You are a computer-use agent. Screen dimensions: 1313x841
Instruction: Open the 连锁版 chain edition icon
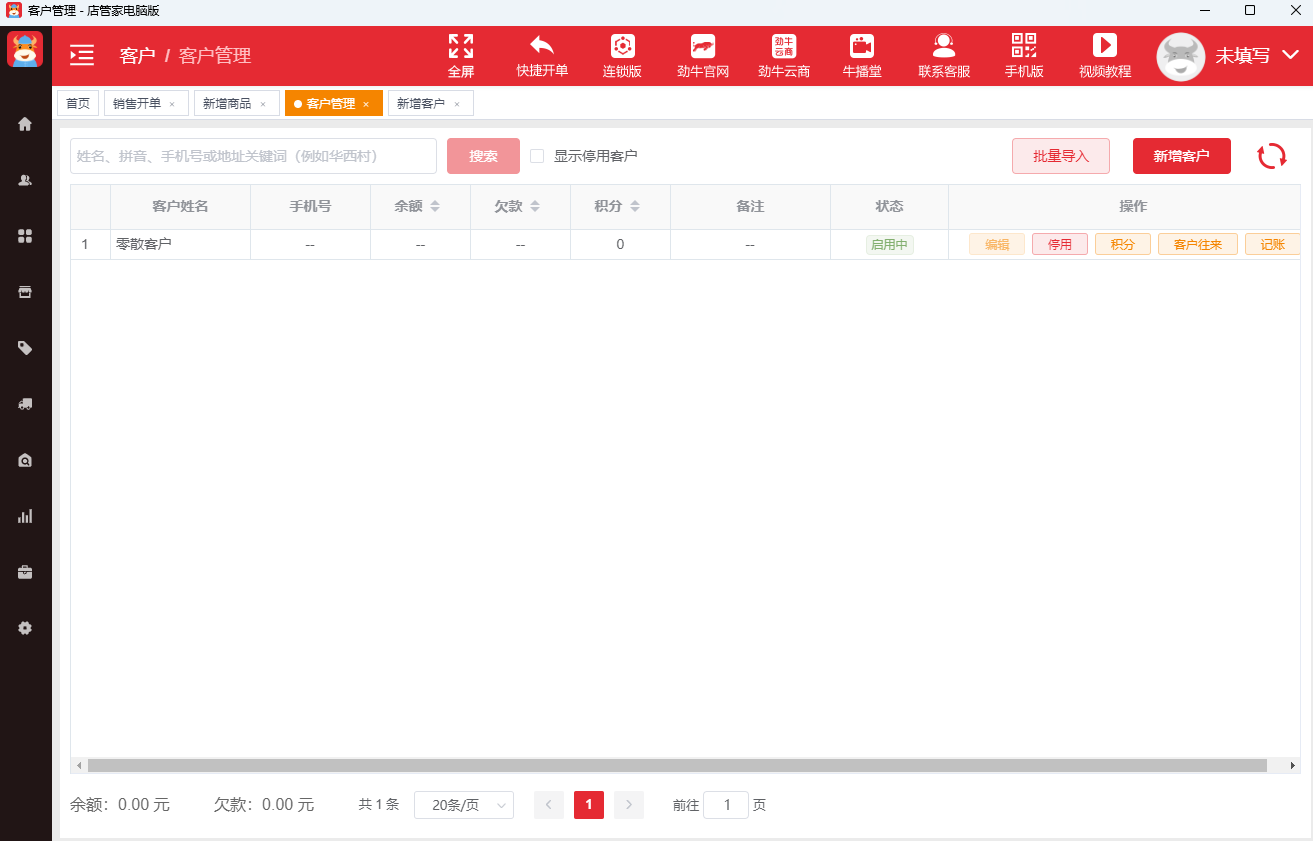coord(623,46)
